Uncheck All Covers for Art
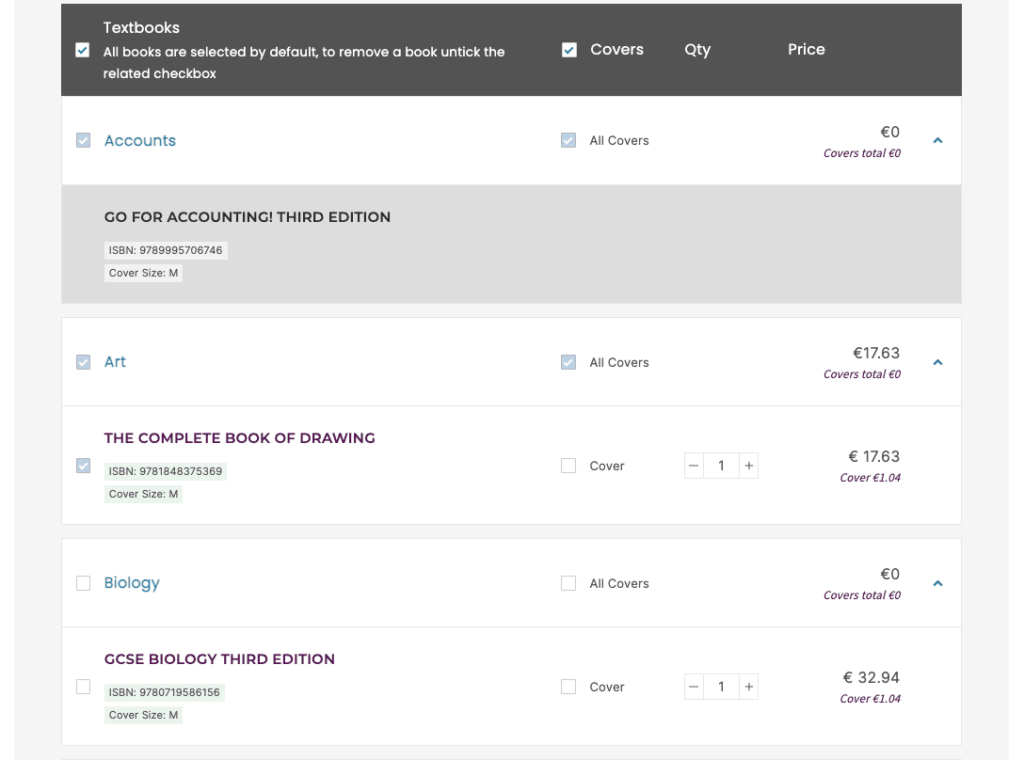Image resolution: width=1024 pixels, height=760 pixels. [x=569, y=362]
